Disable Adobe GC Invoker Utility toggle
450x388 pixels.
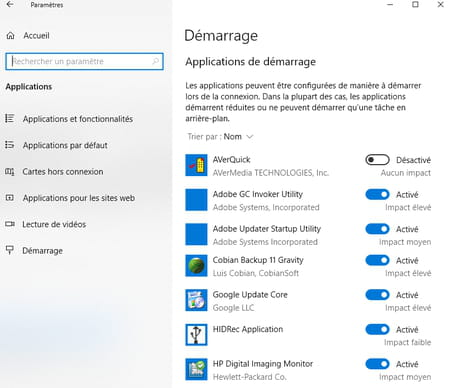click(x=377, y=194)
